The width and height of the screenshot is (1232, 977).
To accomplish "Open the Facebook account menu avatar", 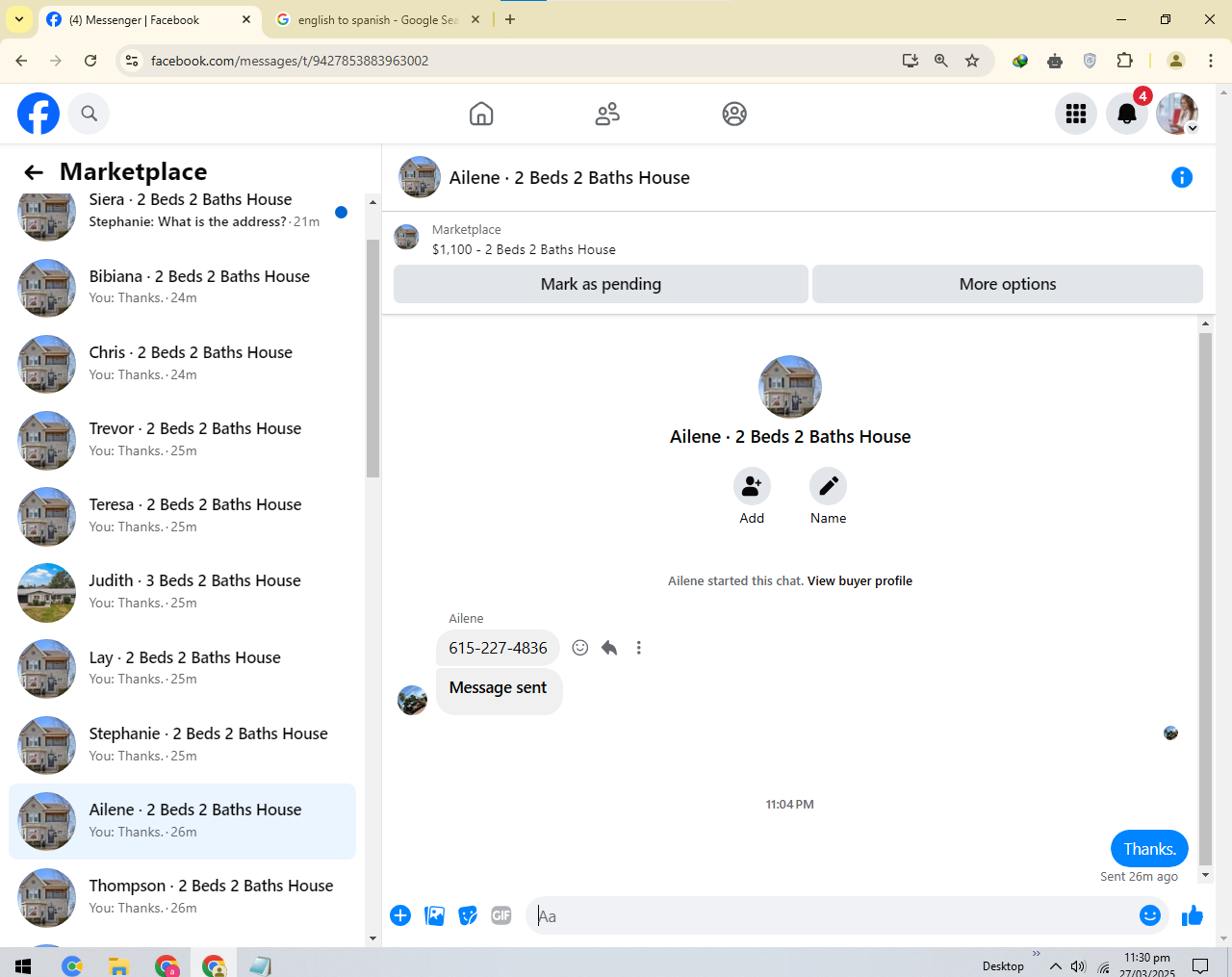I will click(x=1177, y=114).
